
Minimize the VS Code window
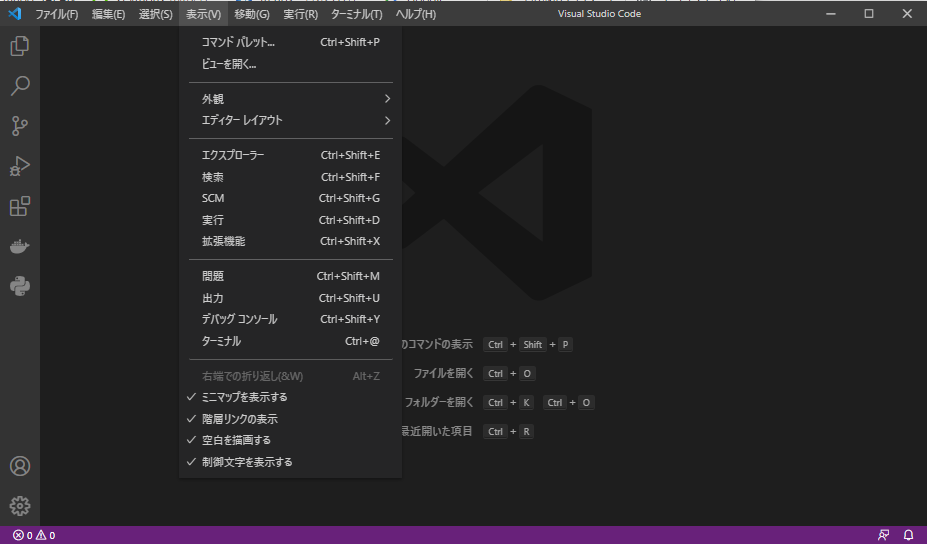pyautogui.click(x=831, y=14)
